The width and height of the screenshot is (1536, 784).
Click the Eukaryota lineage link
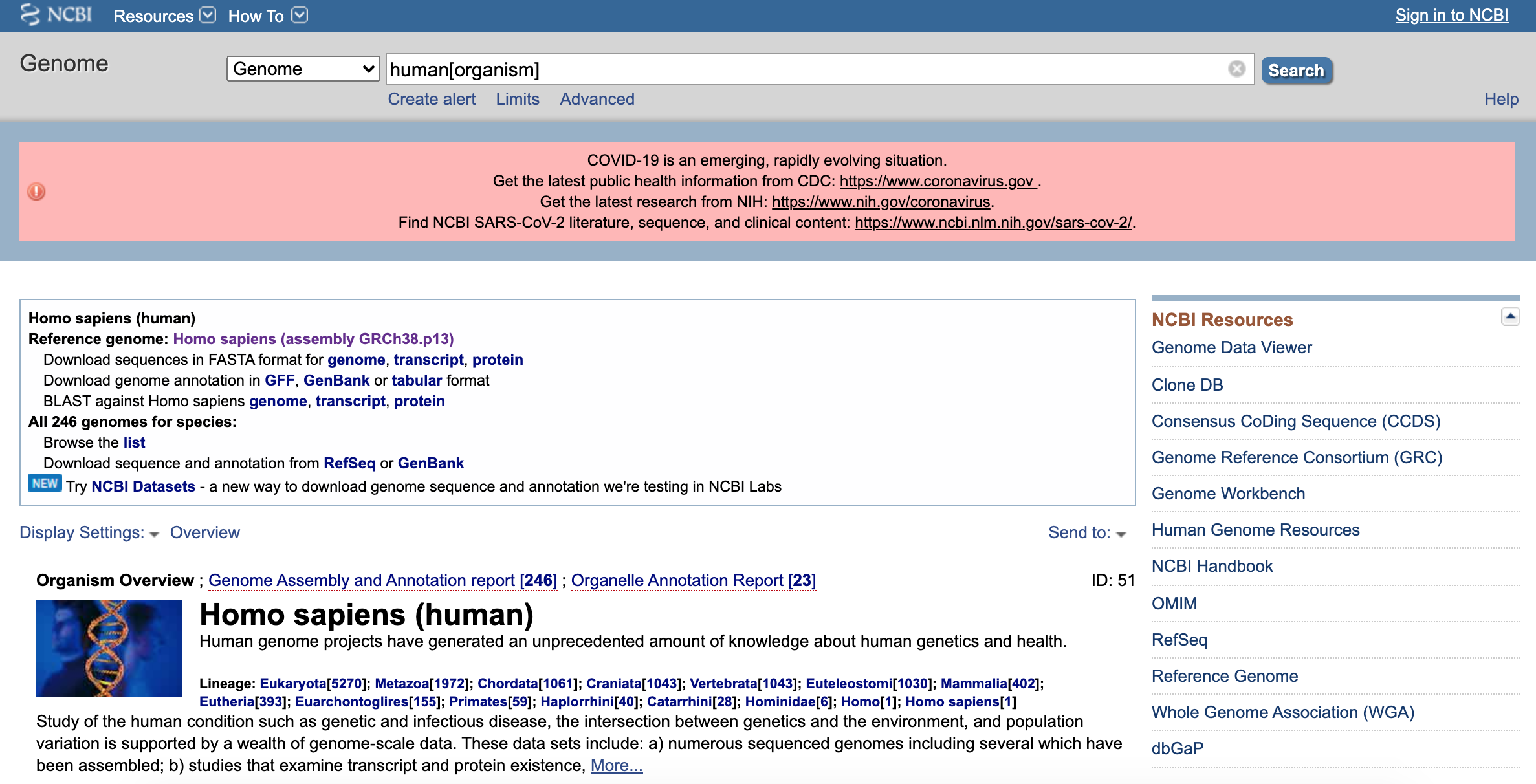coord(293,683)
